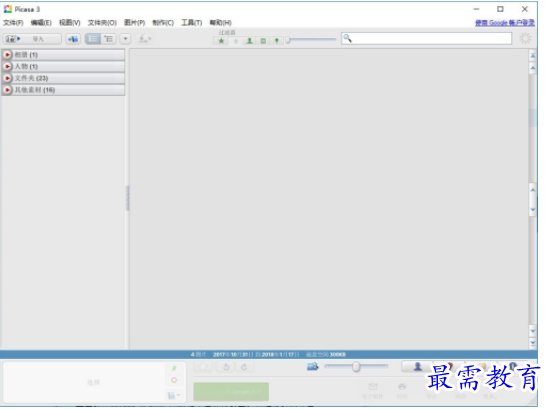Image resolution: width=549 pixels, height=409 pixels.
Task: Click the thumbnail size picture icon
Action: click(x=312, y=367)
